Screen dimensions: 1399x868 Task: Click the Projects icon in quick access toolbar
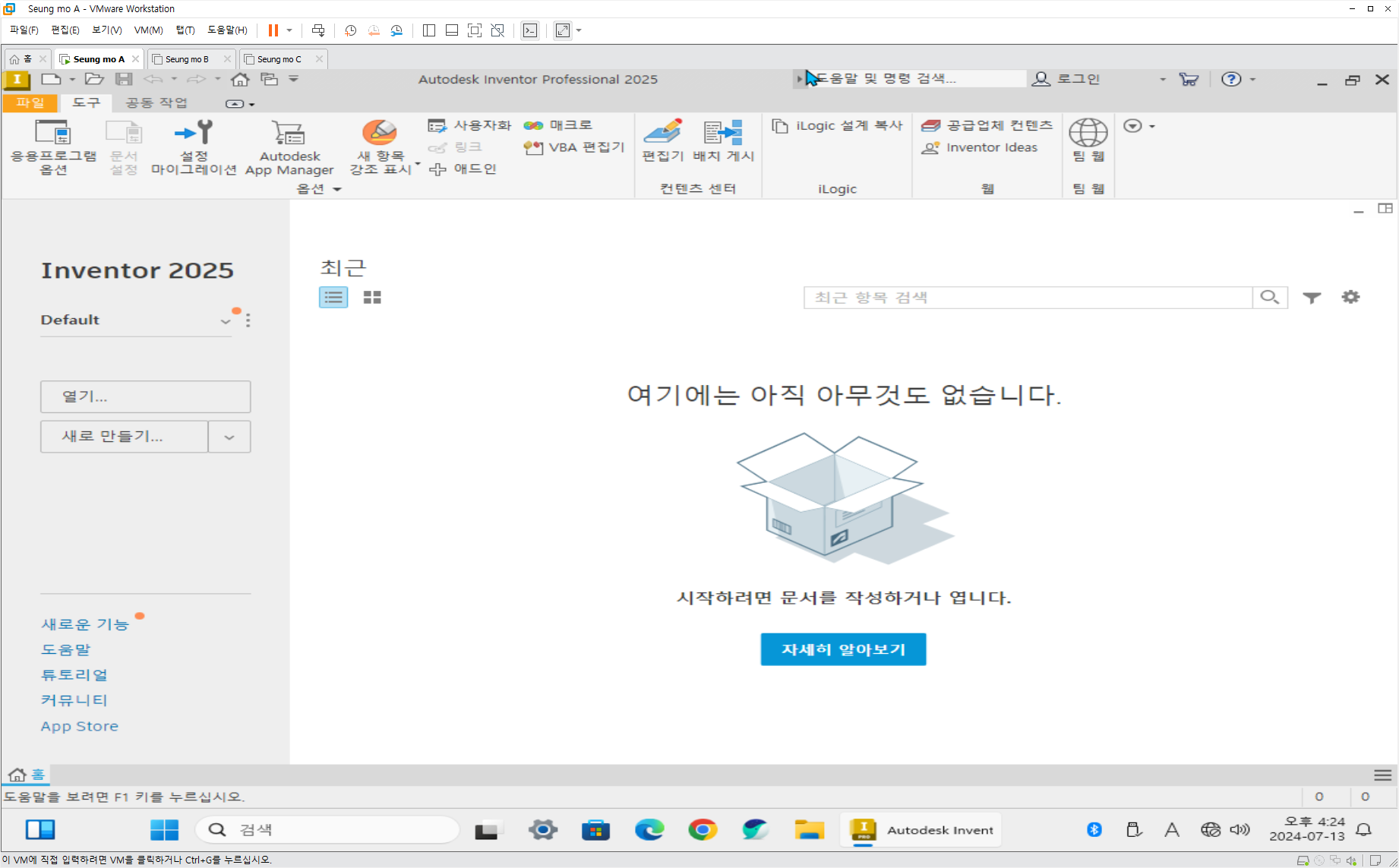point(269,79)
